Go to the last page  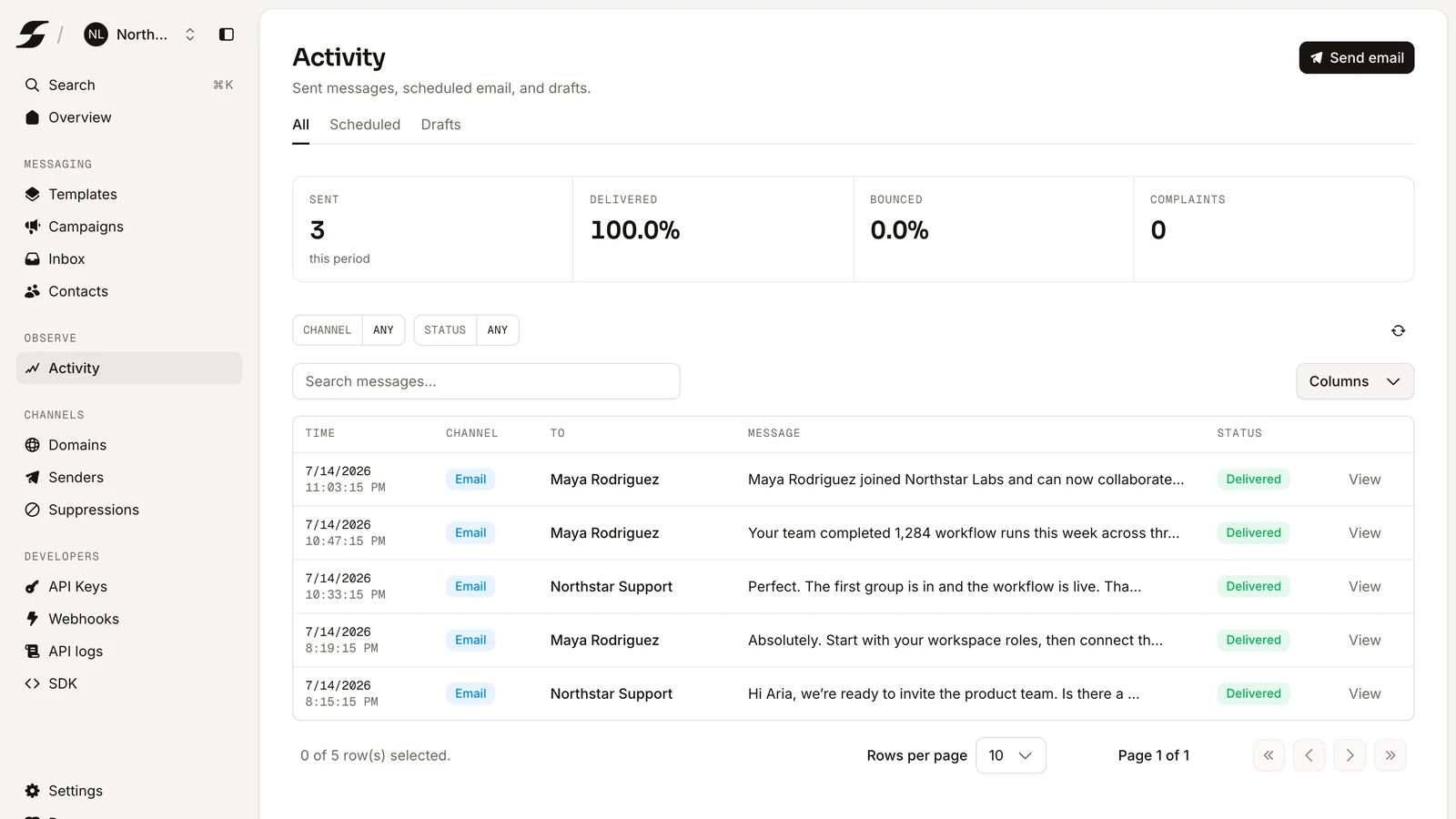[x=1390, y=755]
